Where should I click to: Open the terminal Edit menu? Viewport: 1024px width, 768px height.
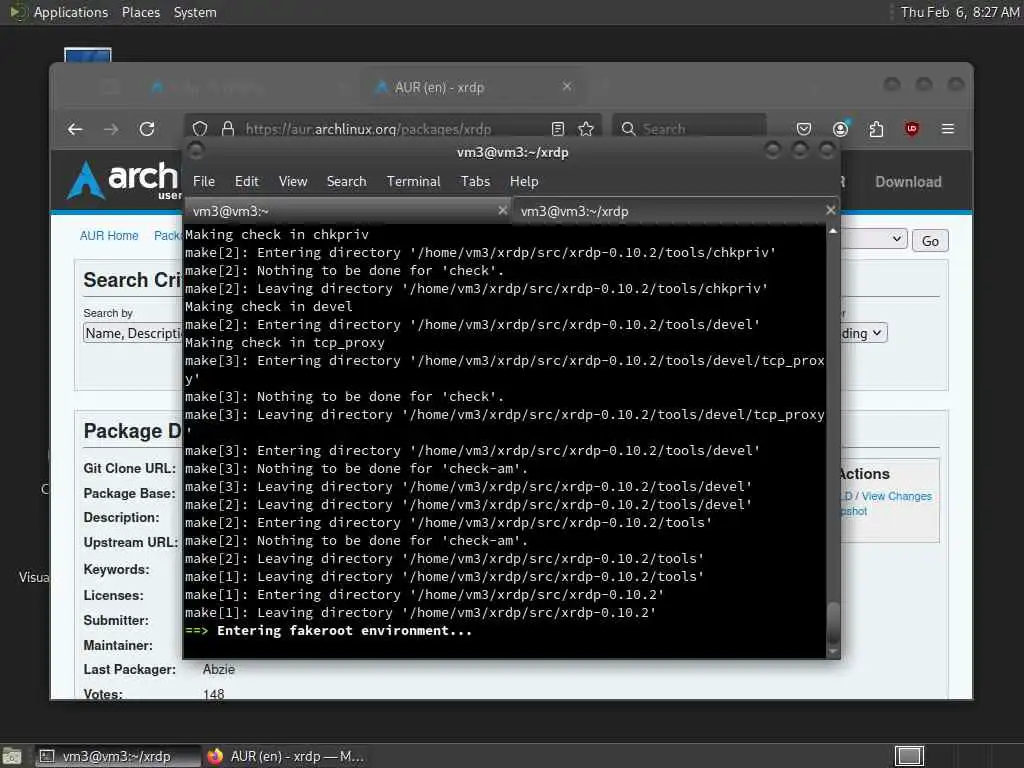click(247, 182)
